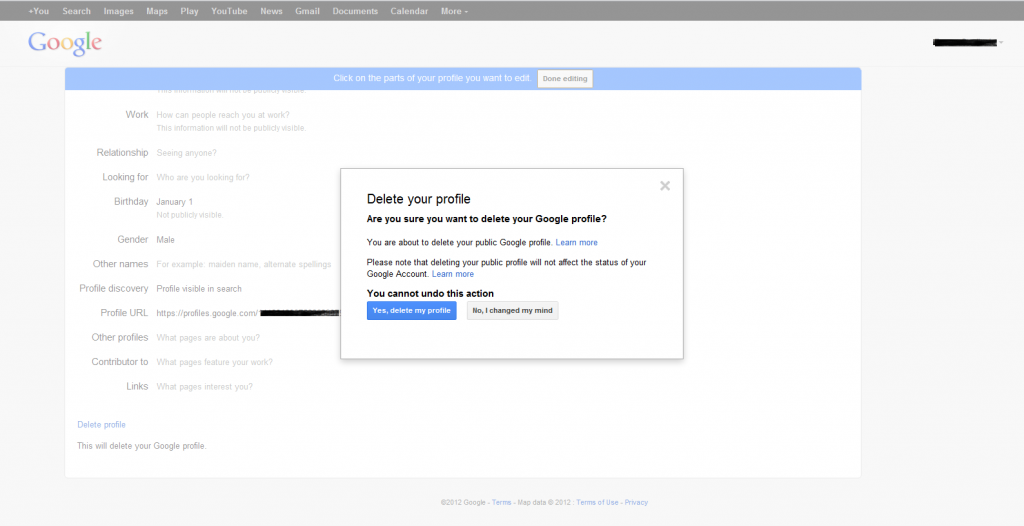Edit Profile discovery 'Profile visible in search'
The width and height of the screenshot is (1024, 526).
pos(199,289)
